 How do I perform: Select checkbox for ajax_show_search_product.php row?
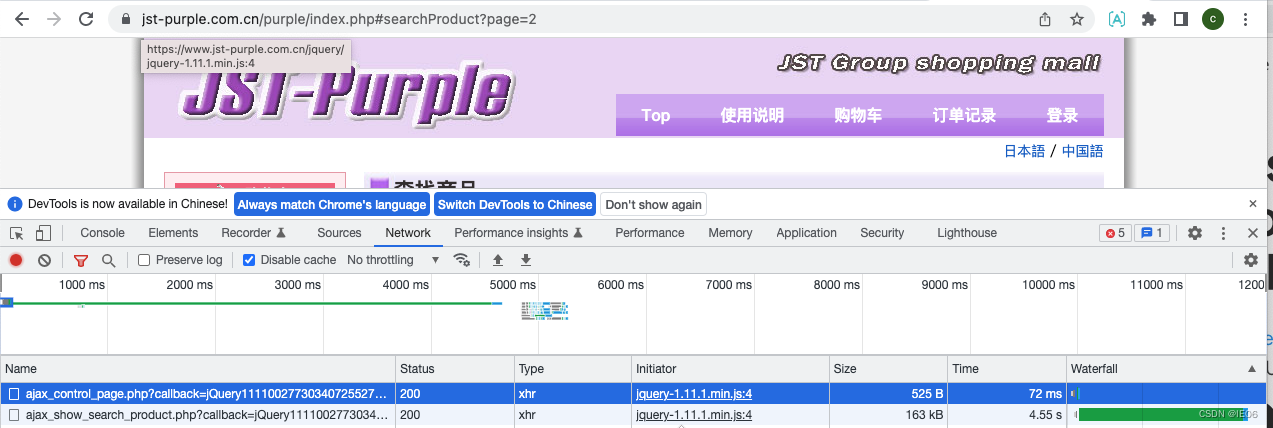(14, 415)
